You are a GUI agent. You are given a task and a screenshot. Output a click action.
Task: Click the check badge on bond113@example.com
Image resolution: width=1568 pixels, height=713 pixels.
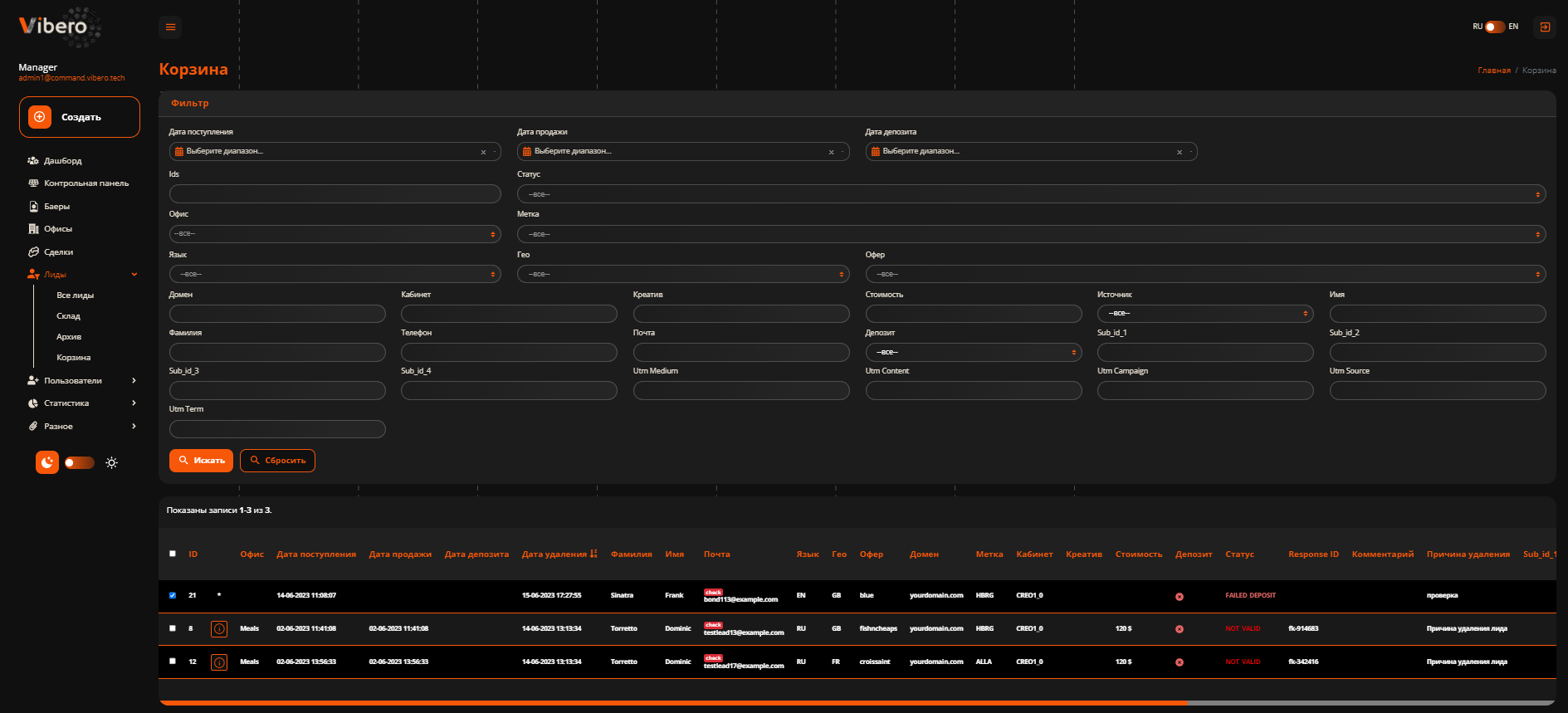(x=713, y=593)
